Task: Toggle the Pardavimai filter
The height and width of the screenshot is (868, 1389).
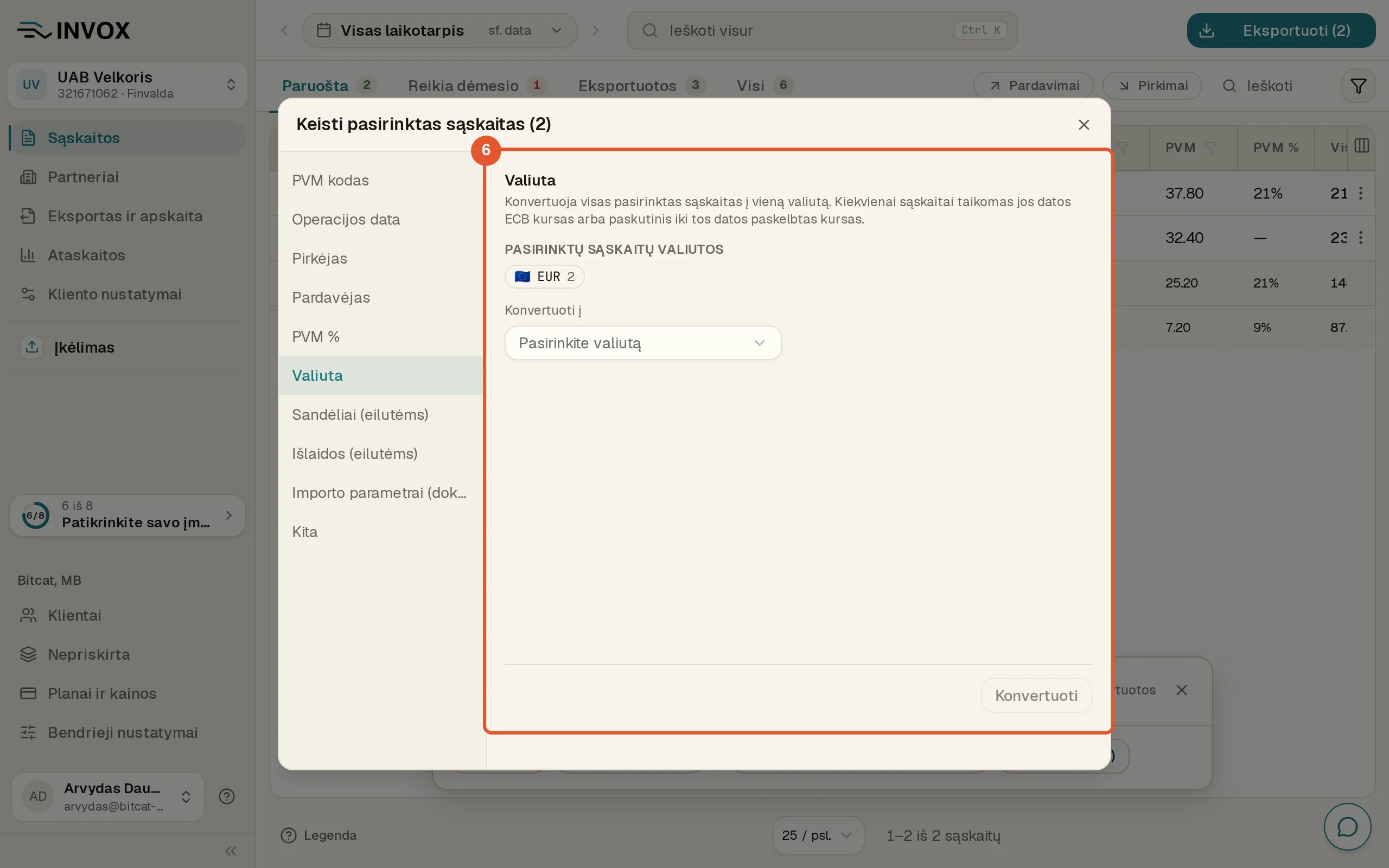Action: coord(1033,86)
